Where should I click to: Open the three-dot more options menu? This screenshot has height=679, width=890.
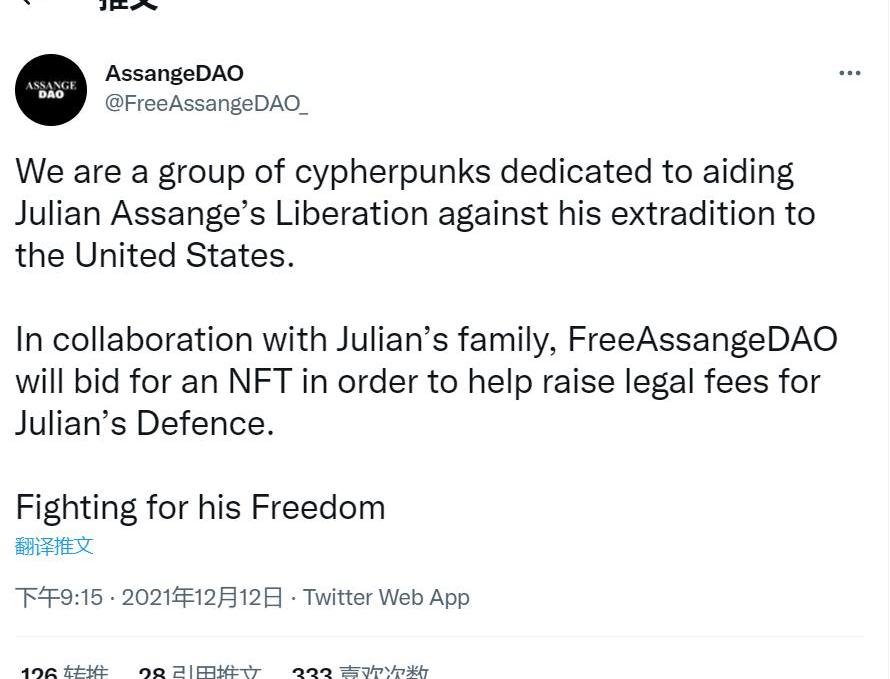point(850,73)
